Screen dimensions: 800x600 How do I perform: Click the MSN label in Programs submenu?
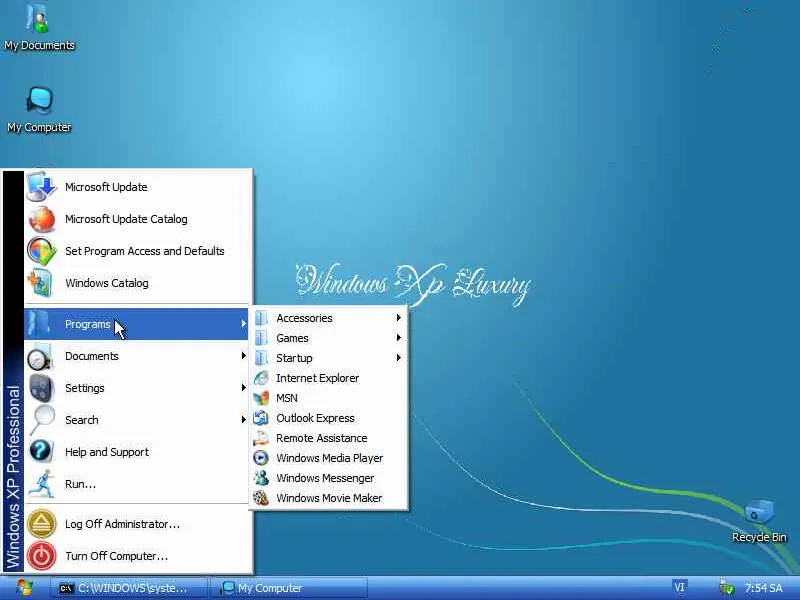click(x=287, y=398)
